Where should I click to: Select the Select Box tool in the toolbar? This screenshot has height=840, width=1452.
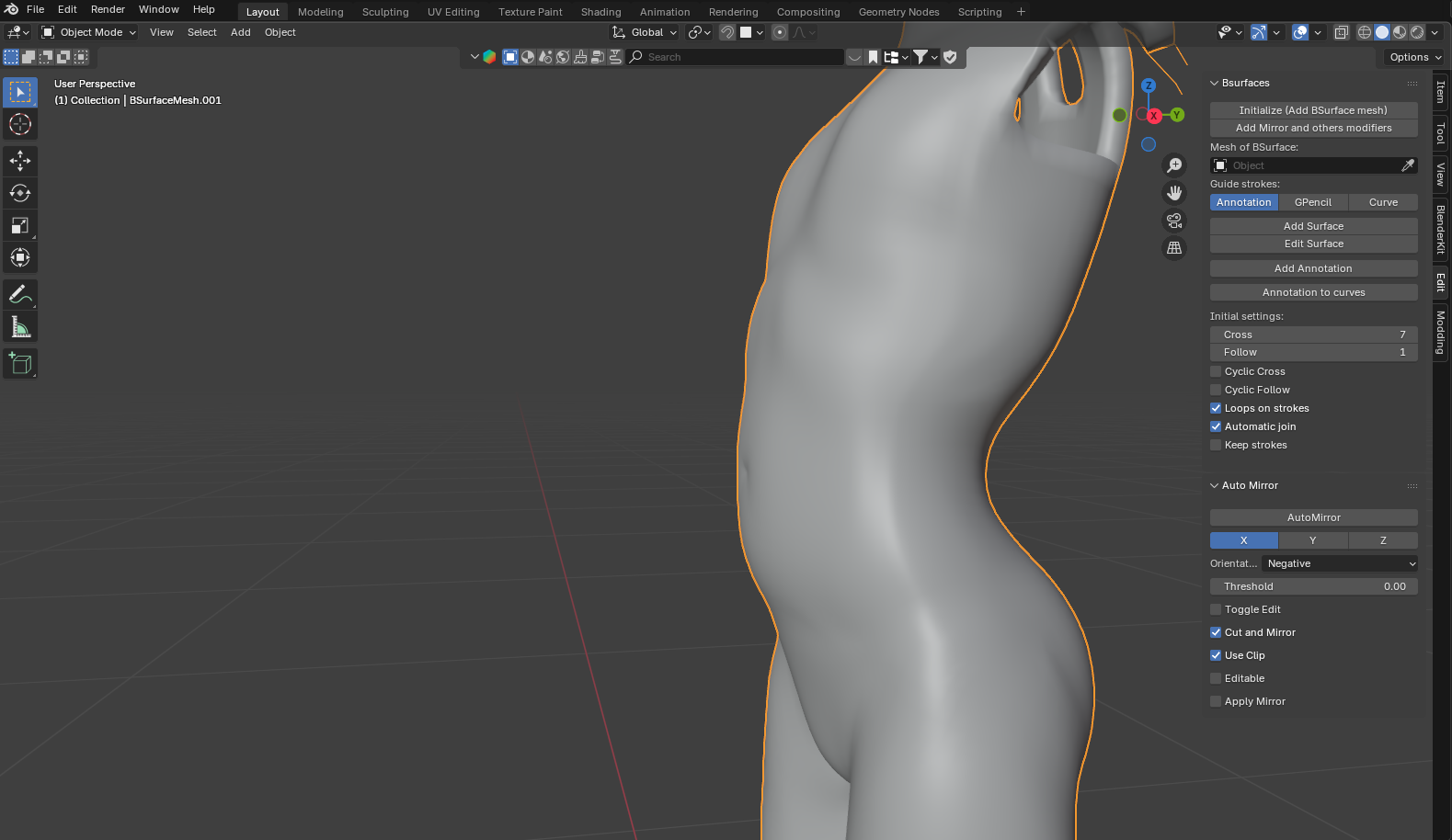pyautogui.click(x=20, y=92)
